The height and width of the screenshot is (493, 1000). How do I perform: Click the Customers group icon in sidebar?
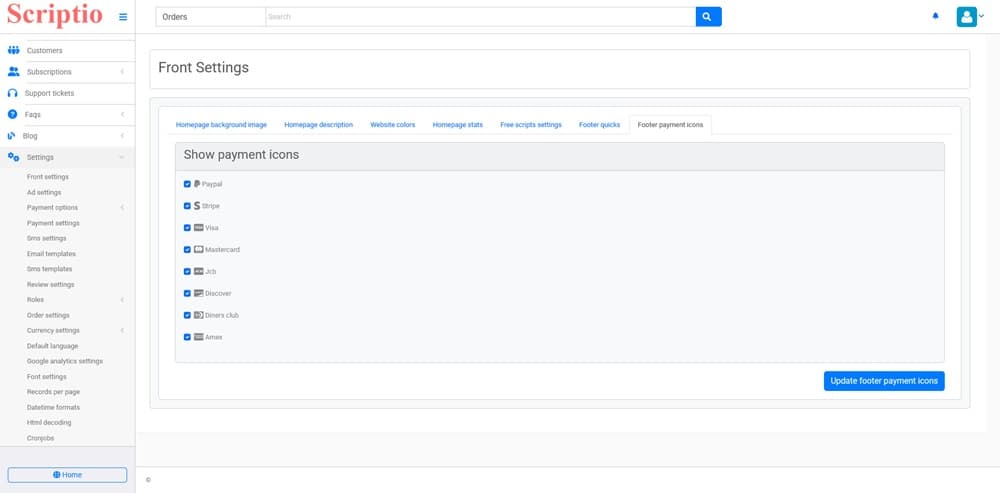click(x=14, y=50)
